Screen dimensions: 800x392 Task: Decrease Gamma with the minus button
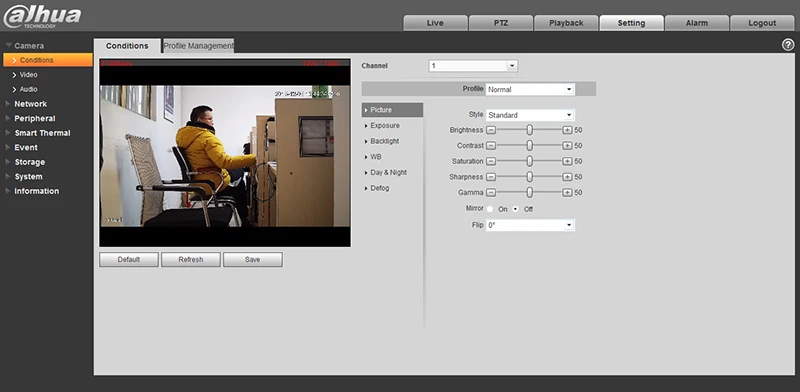[490, 192]
